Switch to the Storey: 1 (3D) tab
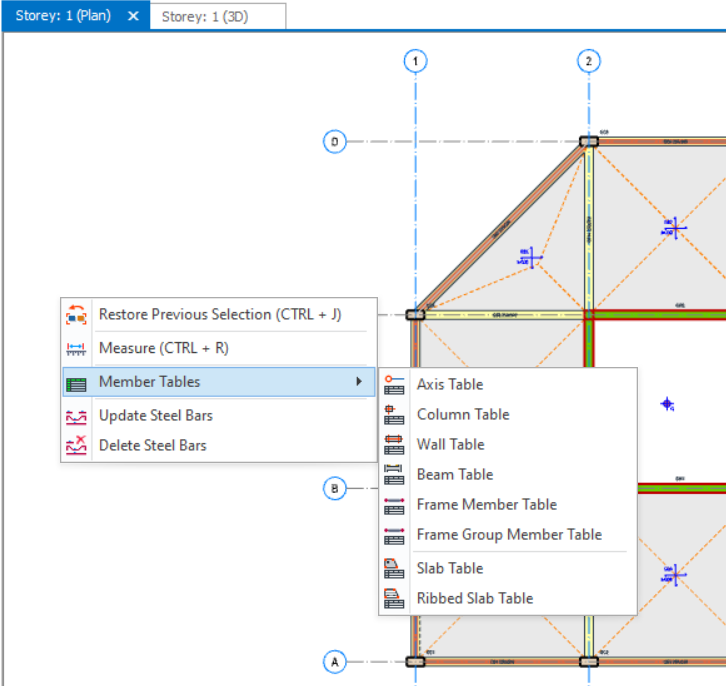The width and height of the screenshot is (726, 686). [204, 16]
